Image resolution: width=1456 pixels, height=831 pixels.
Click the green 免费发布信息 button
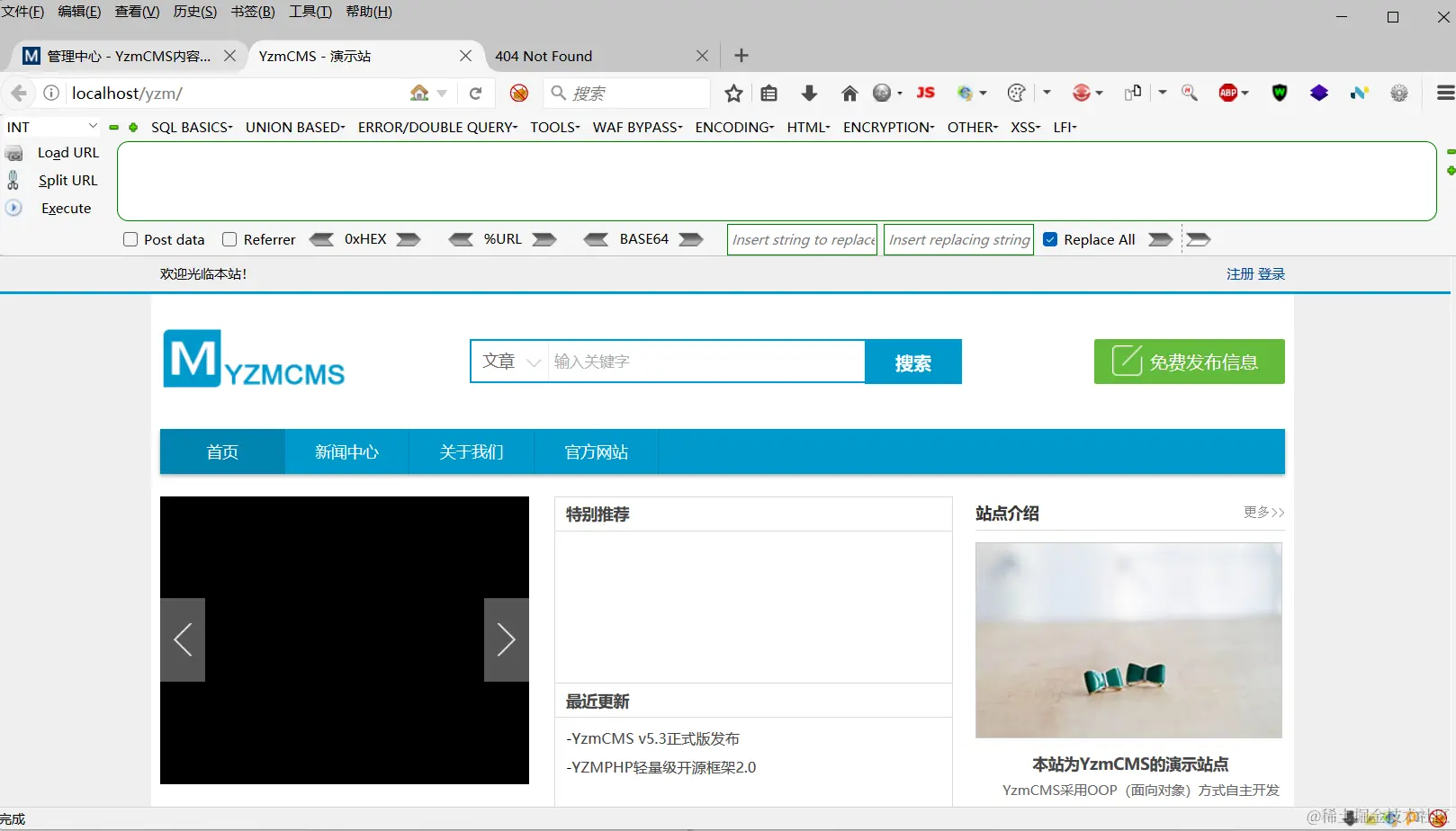(1189, 361)
